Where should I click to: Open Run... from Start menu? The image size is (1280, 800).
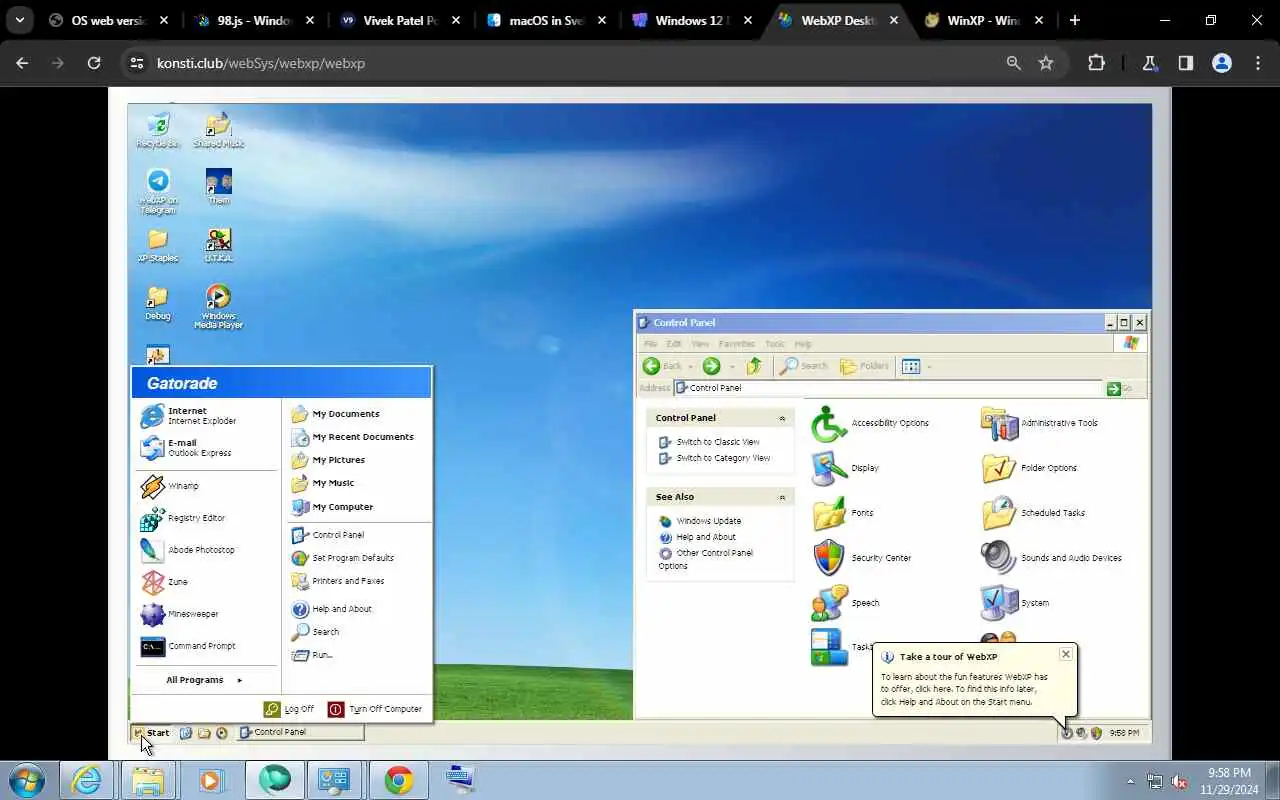(x=312, y=655)
